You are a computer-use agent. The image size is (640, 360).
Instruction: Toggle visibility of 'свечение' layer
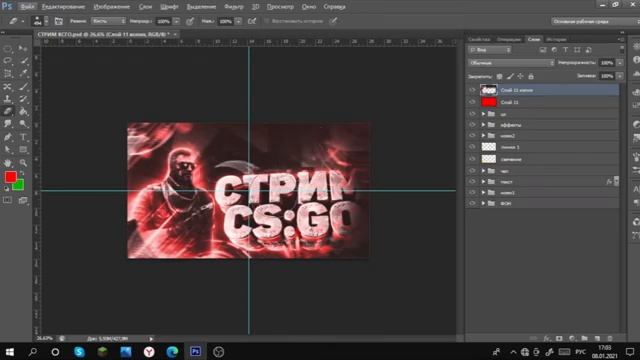pos(472,159)
